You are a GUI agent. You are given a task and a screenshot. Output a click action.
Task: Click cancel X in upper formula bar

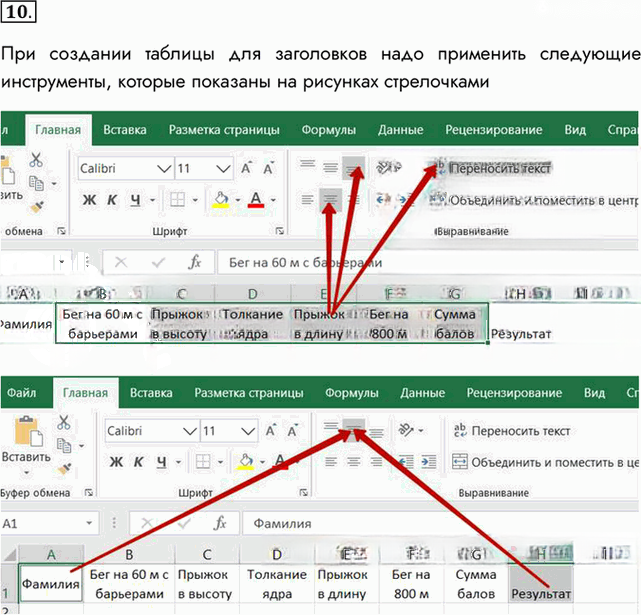(x=121, y=262)
